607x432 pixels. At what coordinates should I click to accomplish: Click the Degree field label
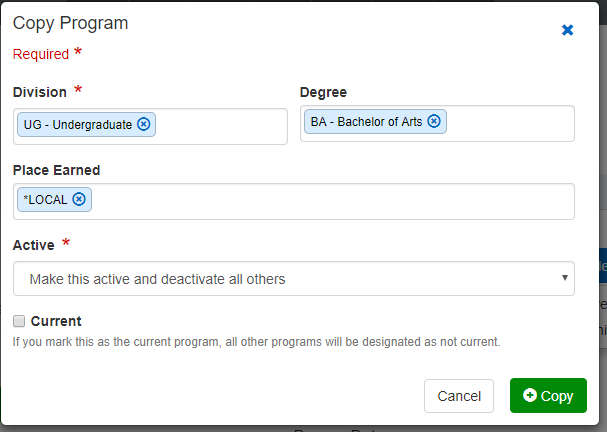(323, 92)
